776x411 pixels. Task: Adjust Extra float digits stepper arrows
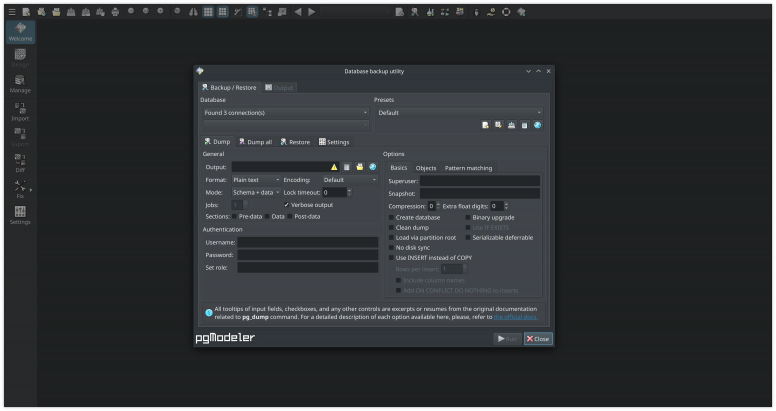(506, 206)
